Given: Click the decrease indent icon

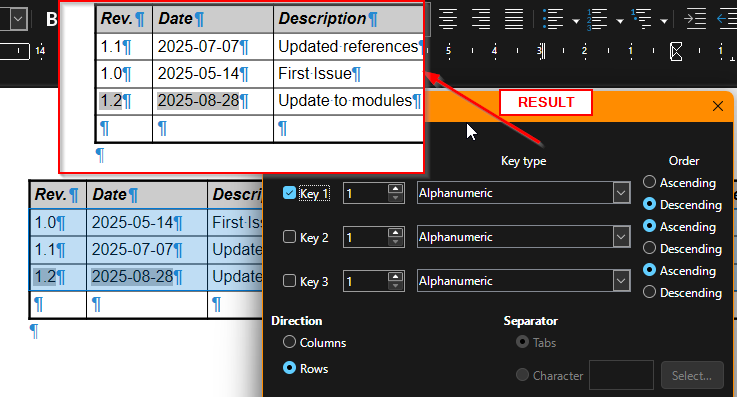Looking at the screenshot, I should [727, 19].
